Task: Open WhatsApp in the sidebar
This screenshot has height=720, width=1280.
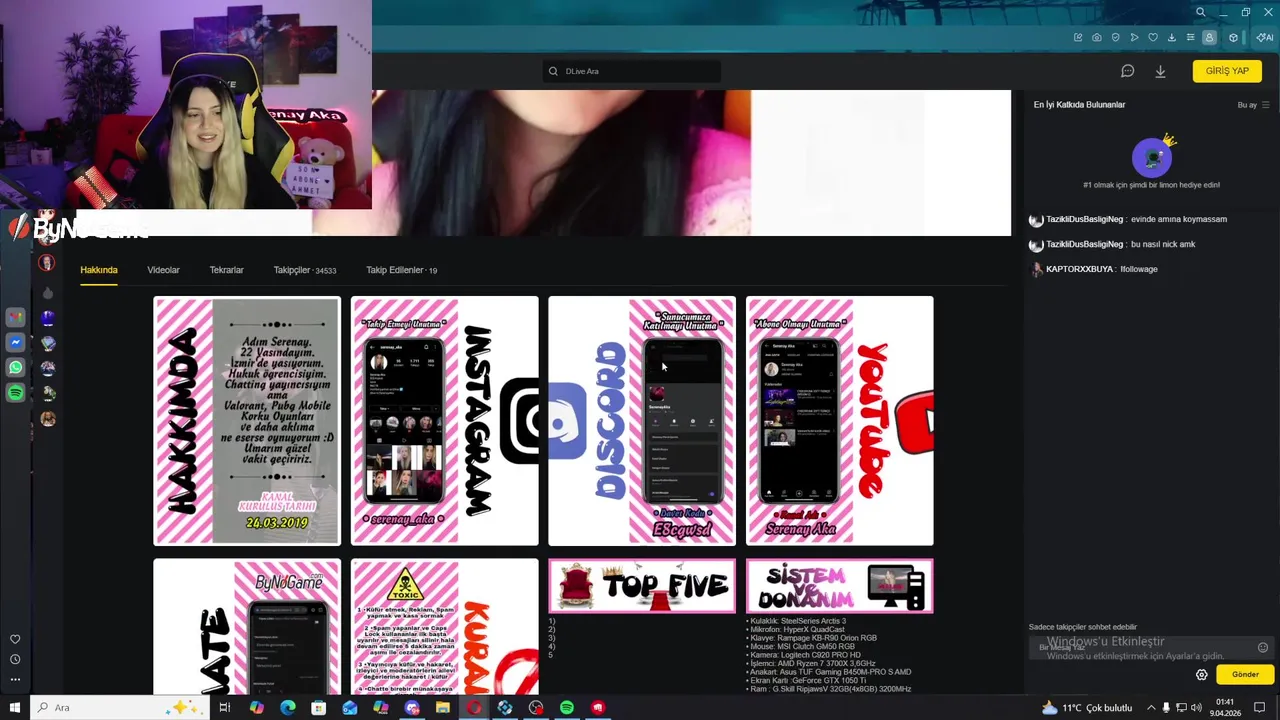Action: pos(15,367)
